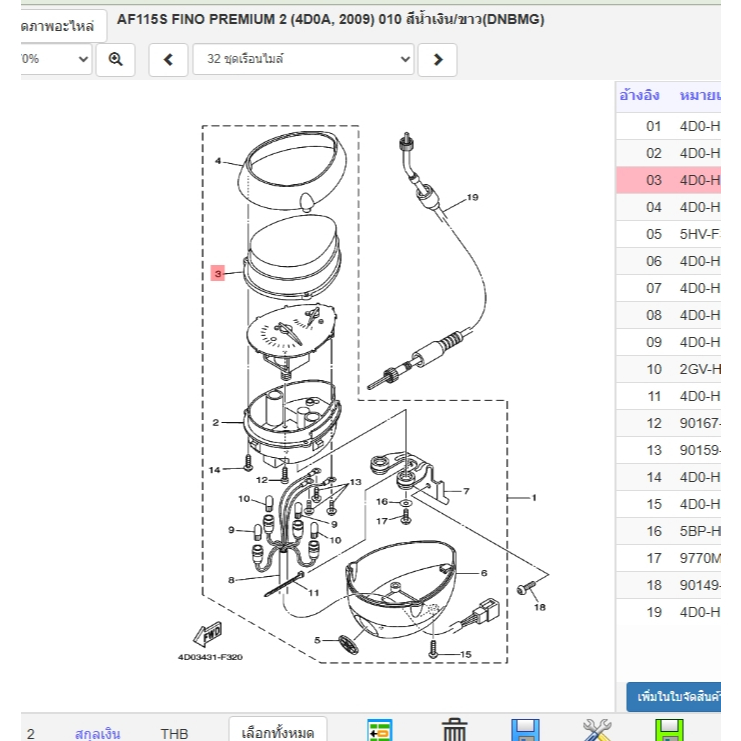This screenshot has width=741, height=741.
Task: Click the green list import icon
Action: click(380, 730)
